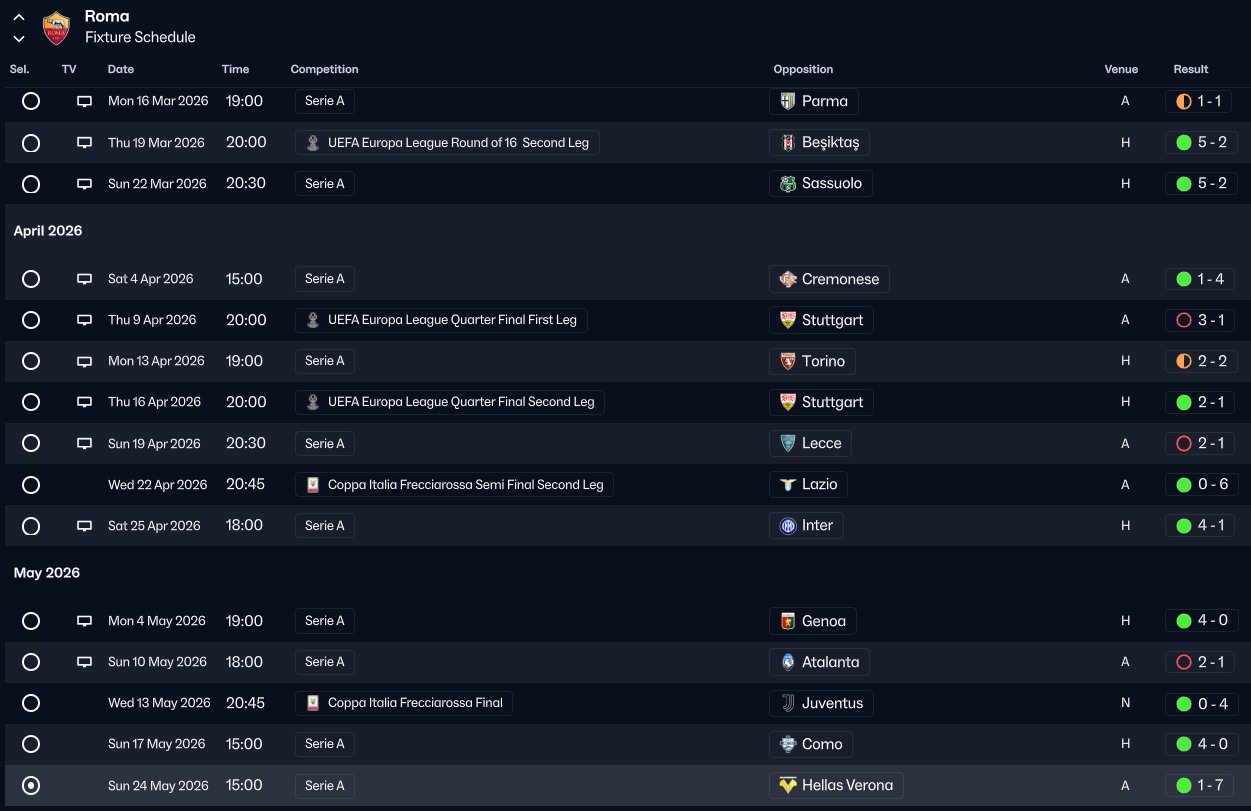Open the Serie A competition for Torino match
The width and height of the screenshot is (1251, 811).
coord(324,361)
